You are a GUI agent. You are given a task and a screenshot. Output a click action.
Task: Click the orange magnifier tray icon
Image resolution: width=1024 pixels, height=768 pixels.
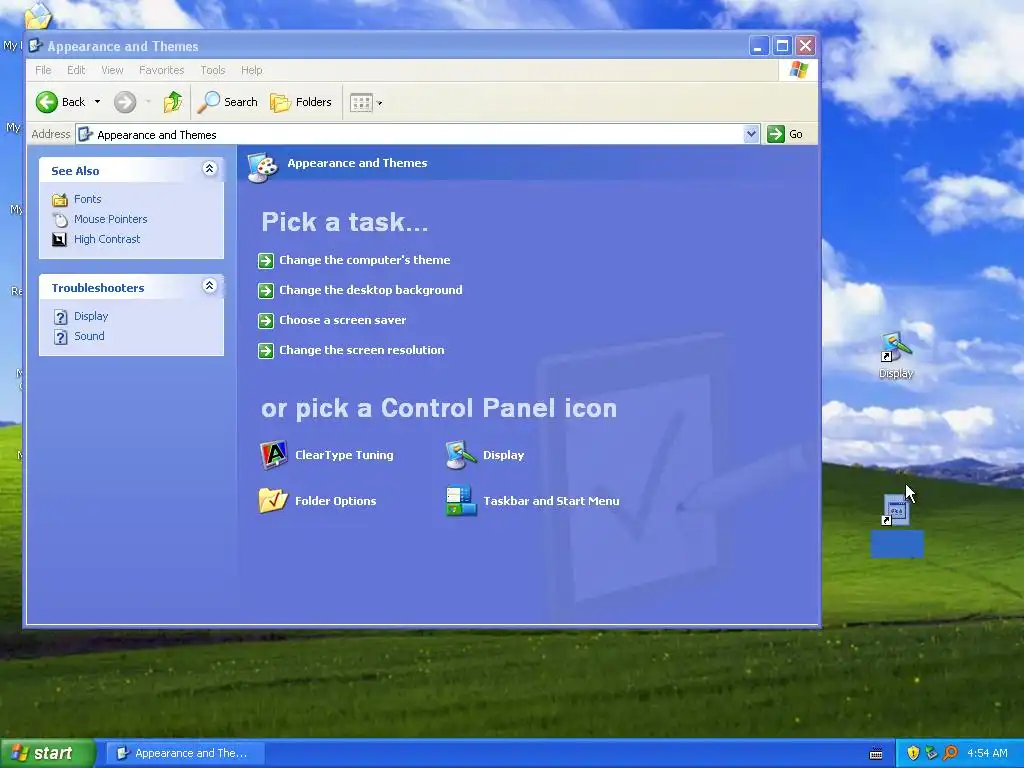(950, 753)
